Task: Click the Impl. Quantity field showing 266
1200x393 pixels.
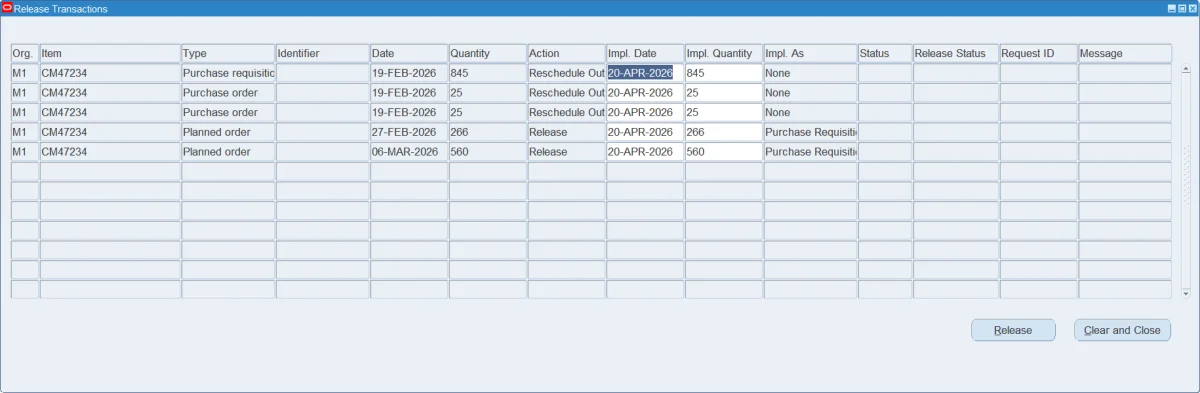Action: pos(724,132)
